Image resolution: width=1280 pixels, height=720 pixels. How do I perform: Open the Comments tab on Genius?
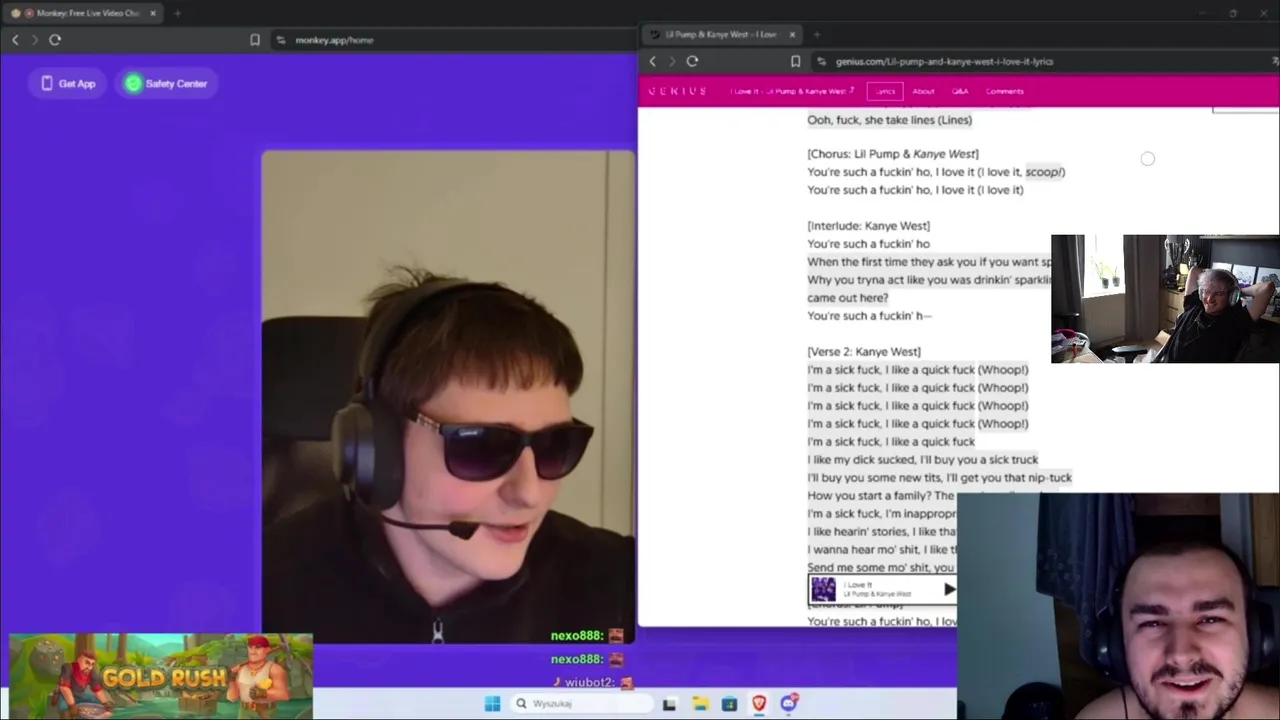1004,91
